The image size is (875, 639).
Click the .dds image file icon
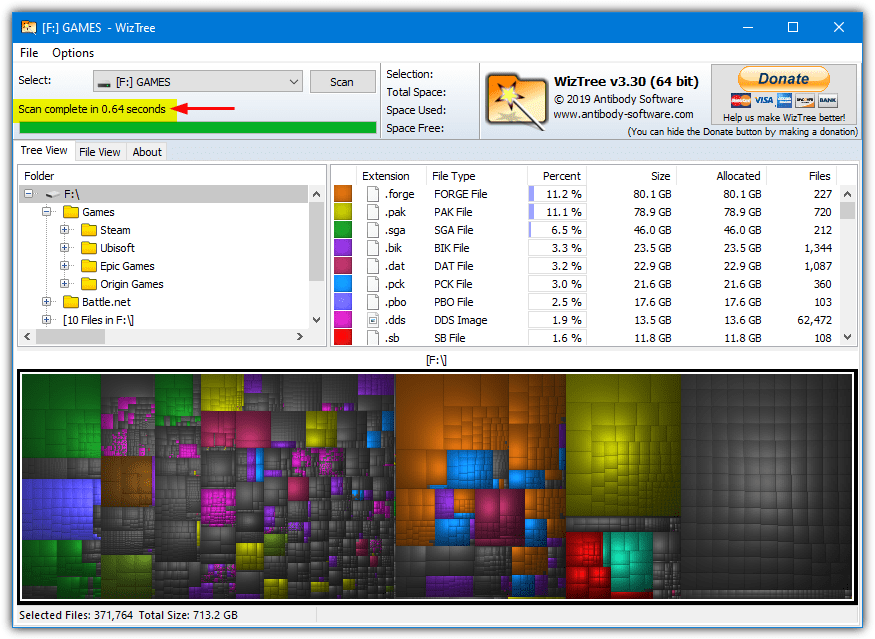point(373,320)
